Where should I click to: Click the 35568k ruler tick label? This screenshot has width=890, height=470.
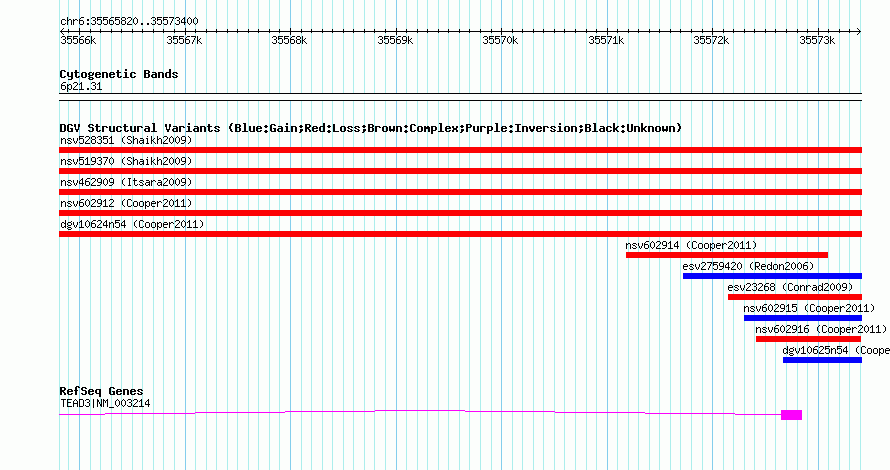click(289, 40)
